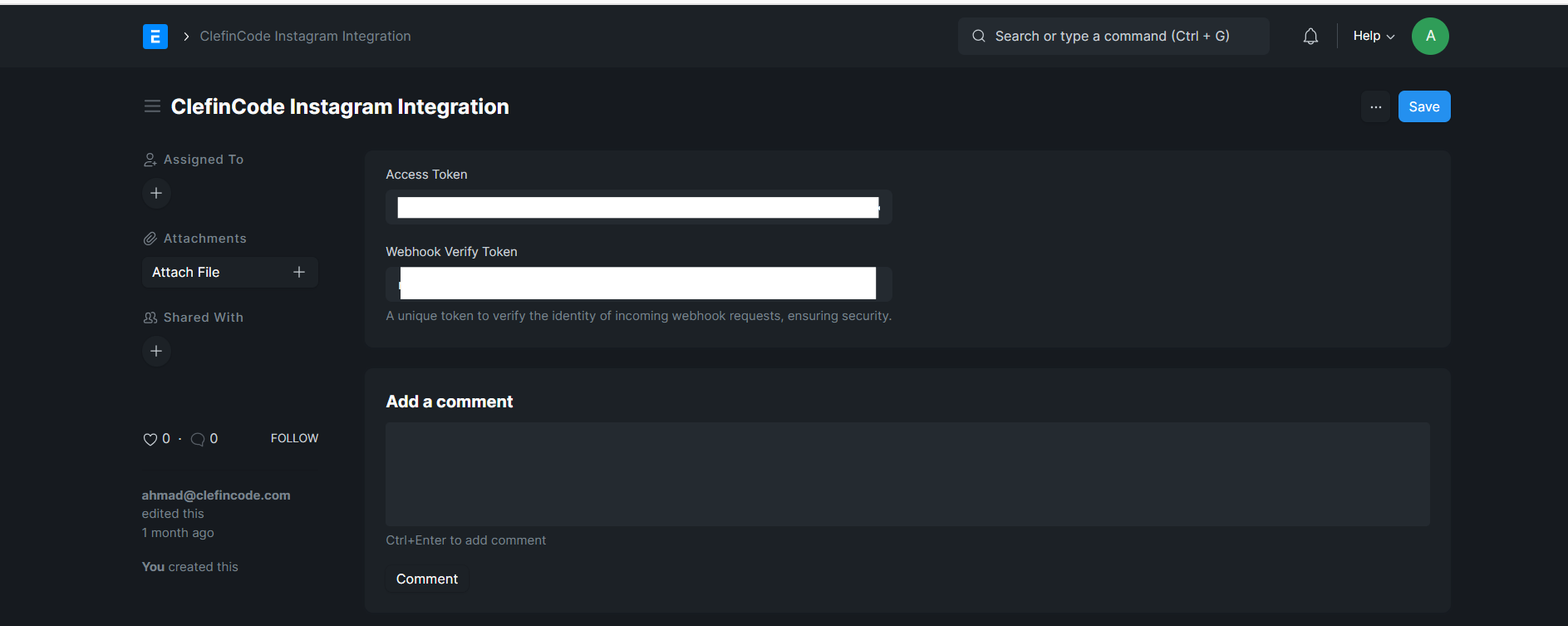
Task: Click the Attach File button
Action: 229,272
